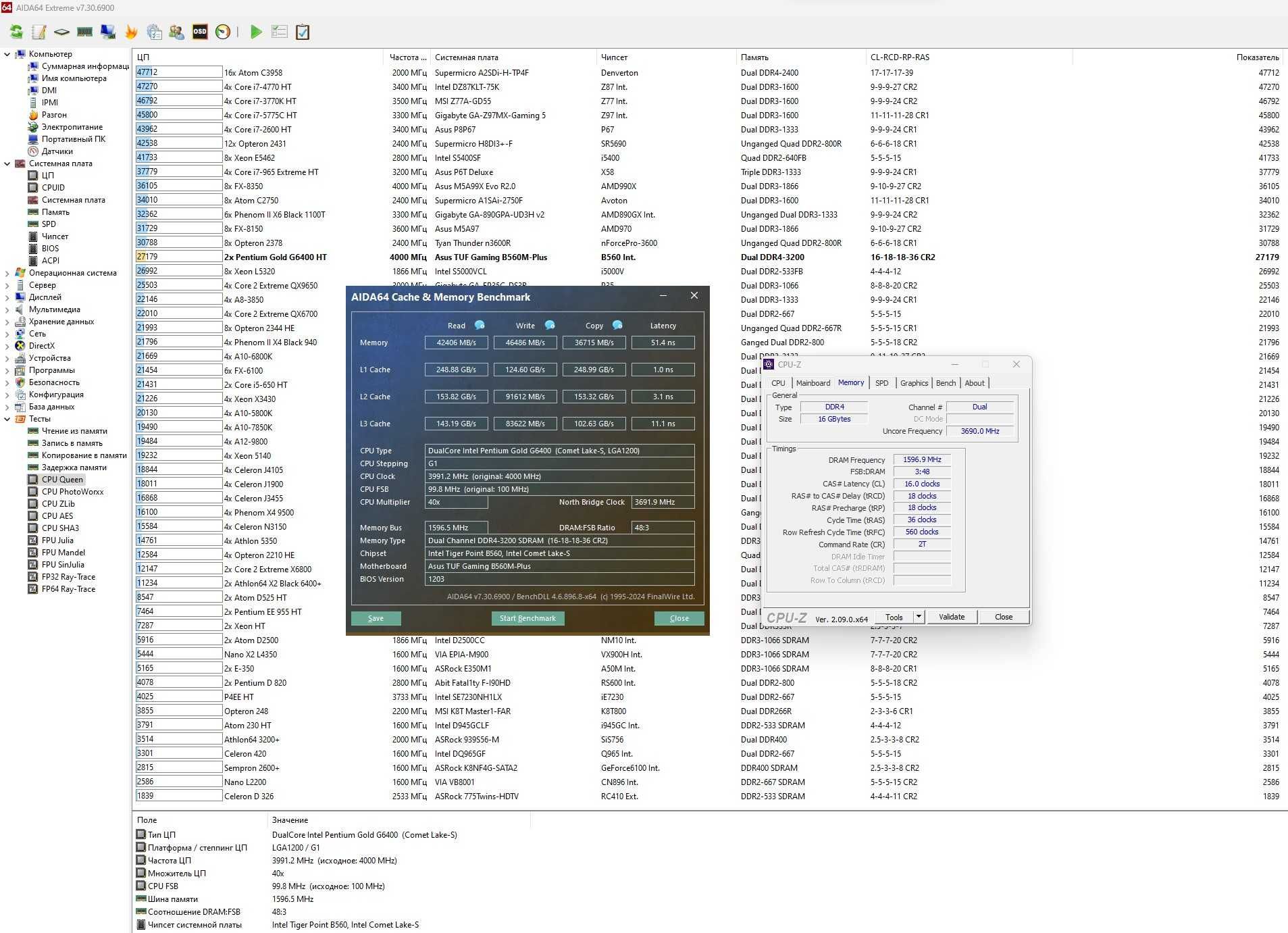The height and width of the screenshot is (933, 1288).
Task: Click the sensor gauge icon in toolbar
Action: click(223, 32)
